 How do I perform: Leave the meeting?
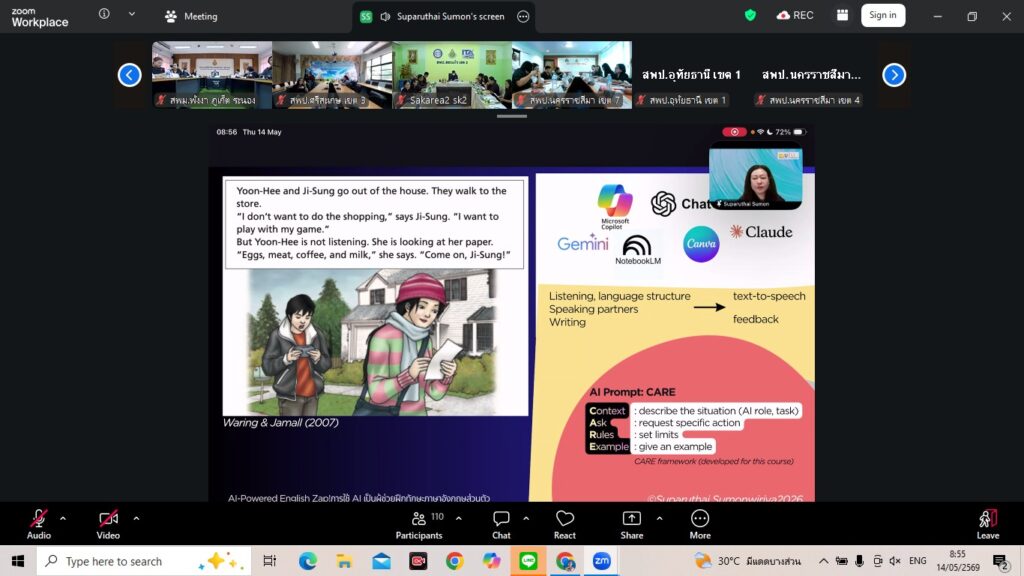pyautogui.click(x=987, y=524)
